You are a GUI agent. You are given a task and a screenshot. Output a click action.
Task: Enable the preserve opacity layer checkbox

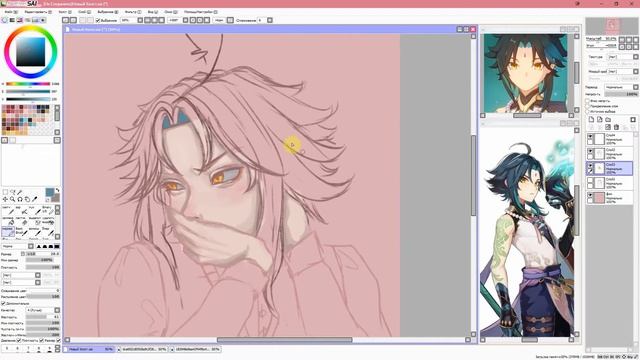pos(588,100)
